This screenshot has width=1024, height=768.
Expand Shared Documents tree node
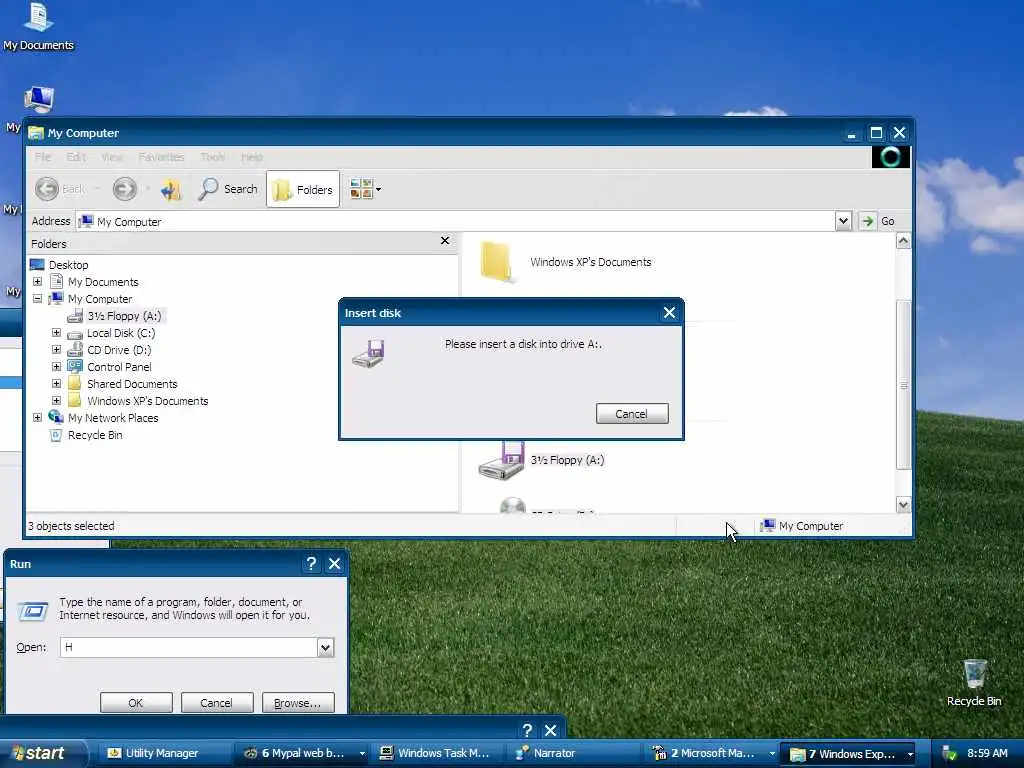click(56, 383)
